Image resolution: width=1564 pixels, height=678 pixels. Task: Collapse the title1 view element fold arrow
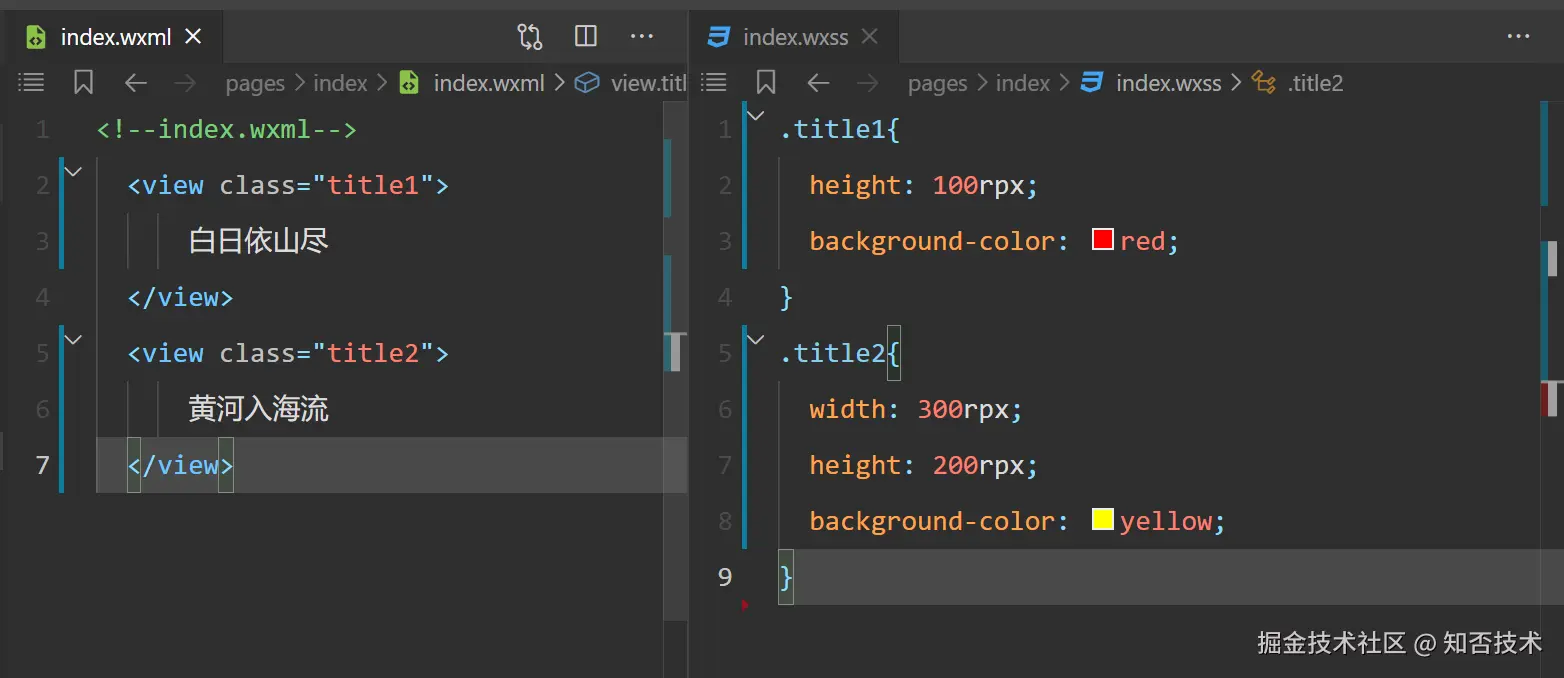tap(73, 172)
